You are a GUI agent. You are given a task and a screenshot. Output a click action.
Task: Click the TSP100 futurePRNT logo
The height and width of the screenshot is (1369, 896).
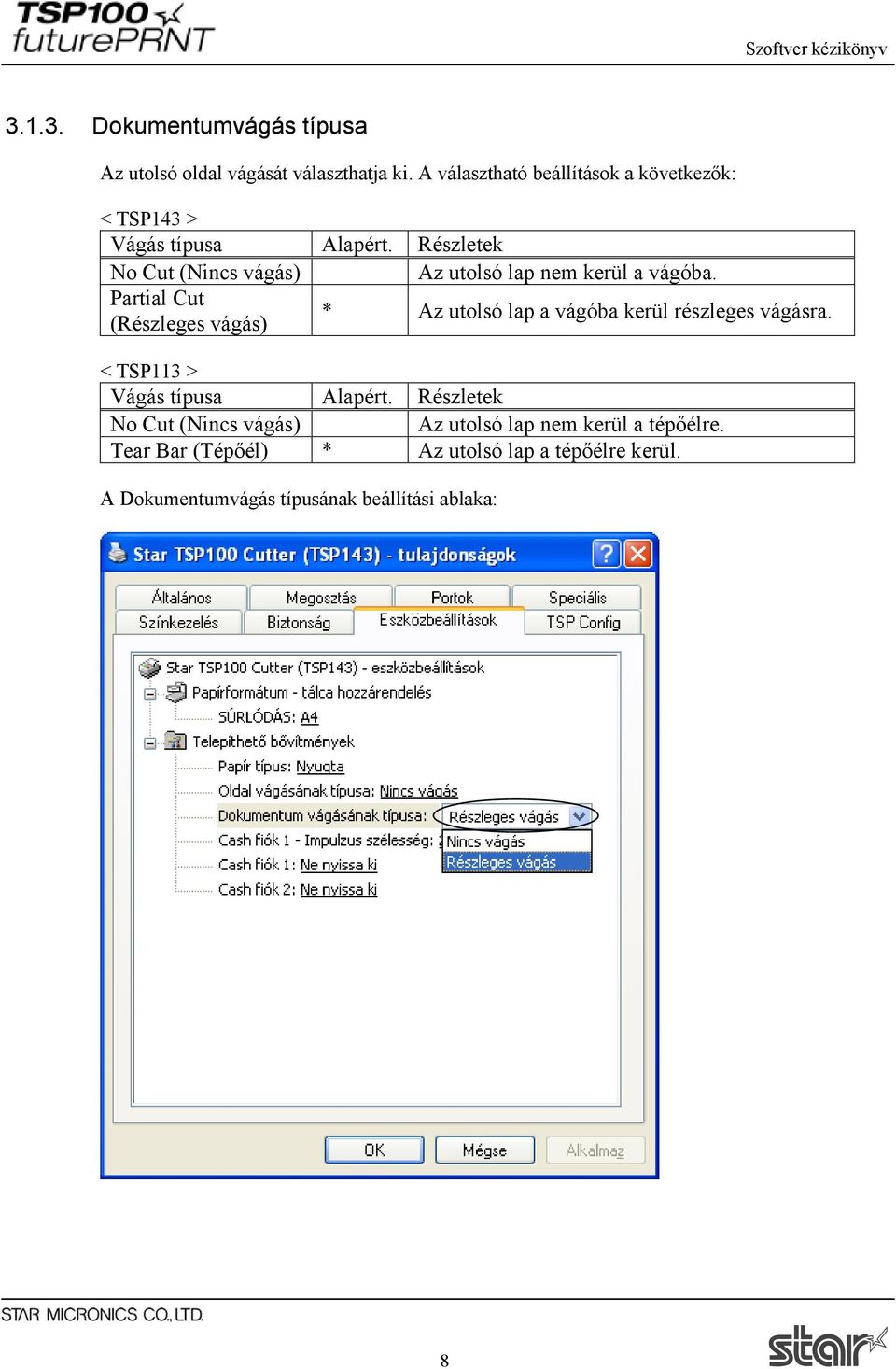tap(112, 27)
